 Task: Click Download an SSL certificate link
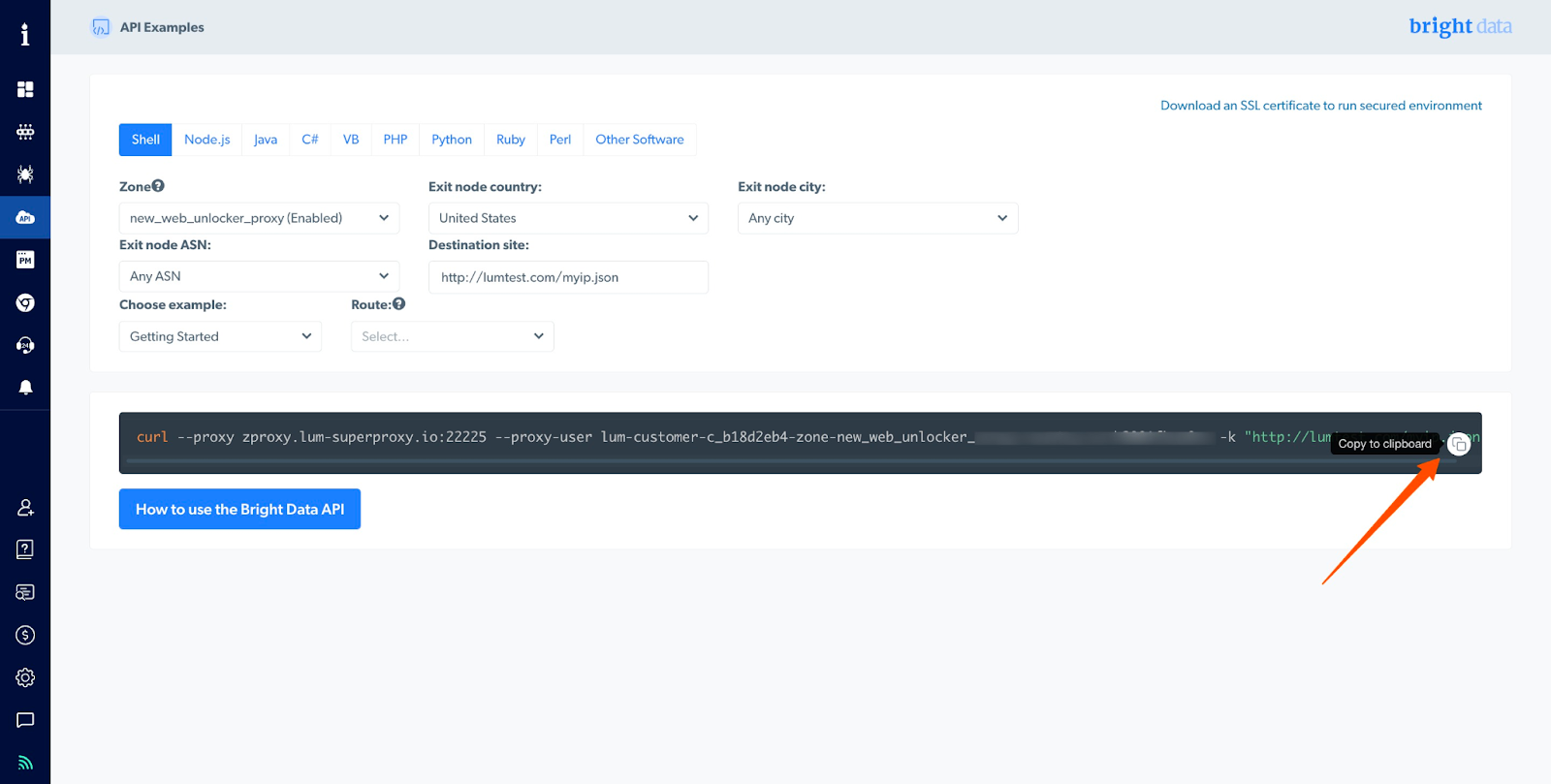pyautogui.click(x=1321, y=106)
